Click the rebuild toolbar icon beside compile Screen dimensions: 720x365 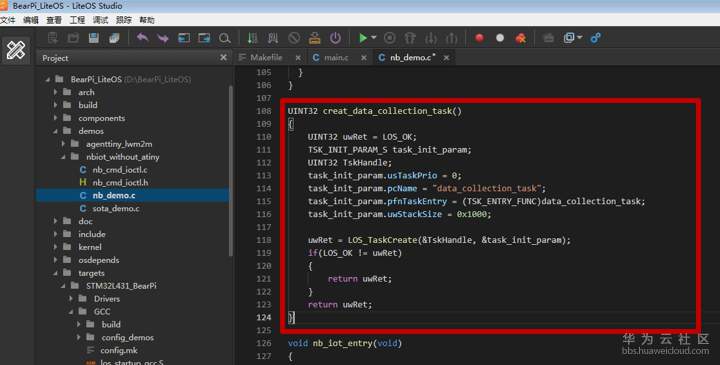pyautogui.click(x=273, y=38)
